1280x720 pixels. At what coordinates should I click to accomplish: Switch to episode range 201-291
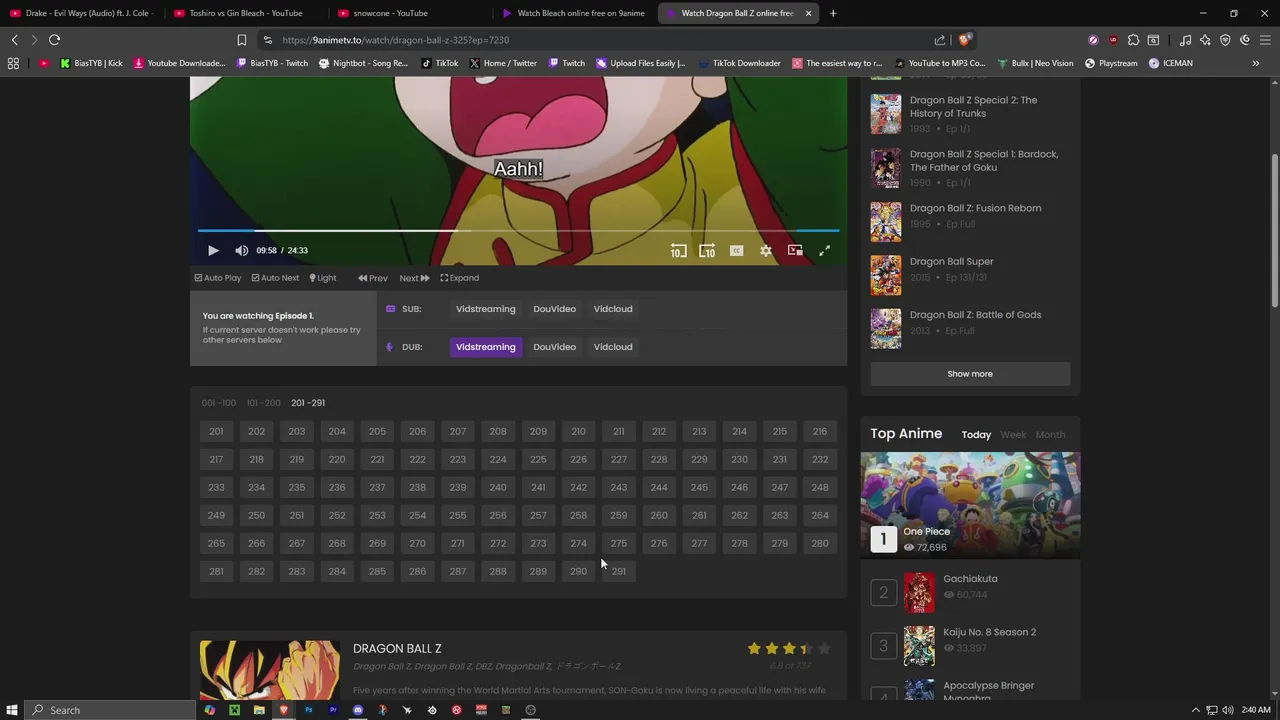(x=308, y=403)
